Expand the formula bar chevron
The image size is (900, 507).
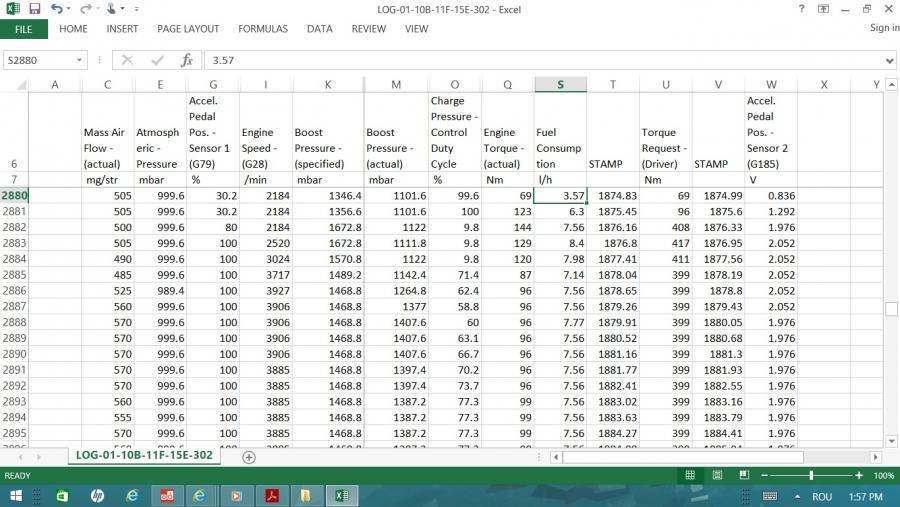pos(889,60)
